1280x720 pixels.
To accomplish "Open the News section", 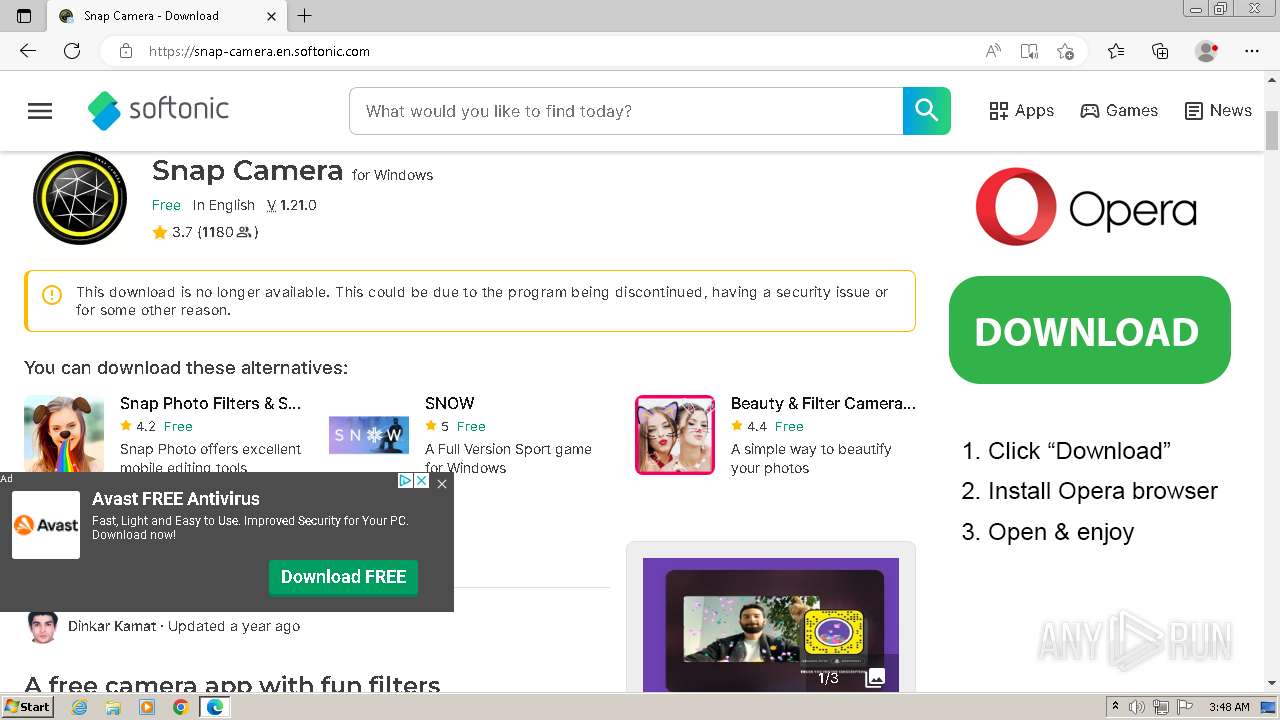I will point(1218,111).
